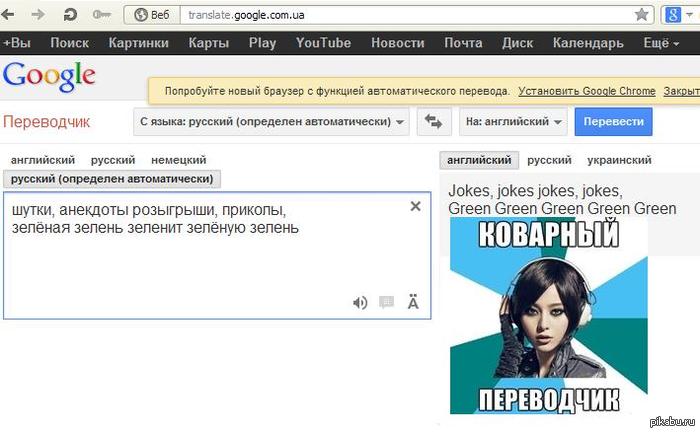The image size is (700, 433).
Task: Reload the page with the refresh icon
Action: click(x=70, y=15)
